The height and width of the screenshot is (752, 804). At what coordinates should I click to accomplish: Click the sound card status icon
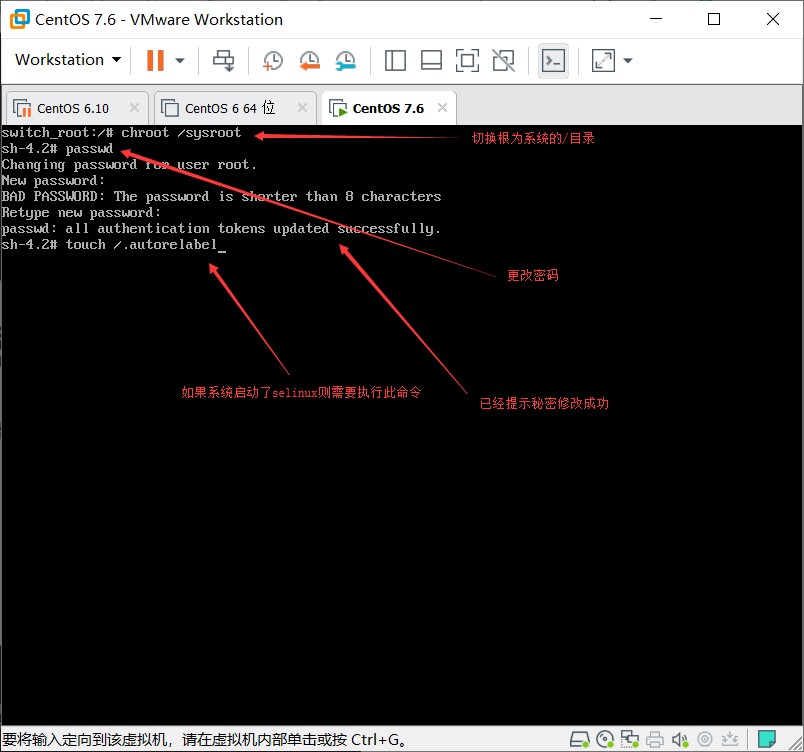(680, 739)
